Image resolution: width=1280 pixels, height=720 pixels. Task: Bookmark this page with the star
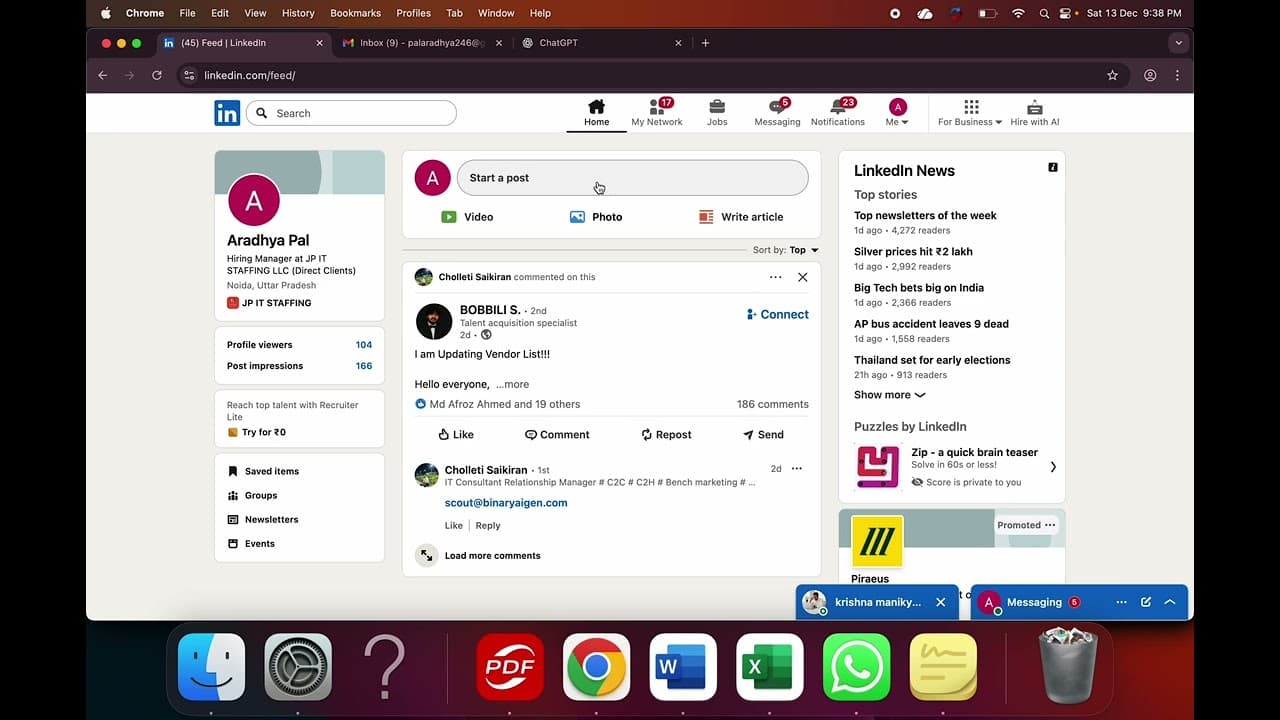pos(1112,75)
